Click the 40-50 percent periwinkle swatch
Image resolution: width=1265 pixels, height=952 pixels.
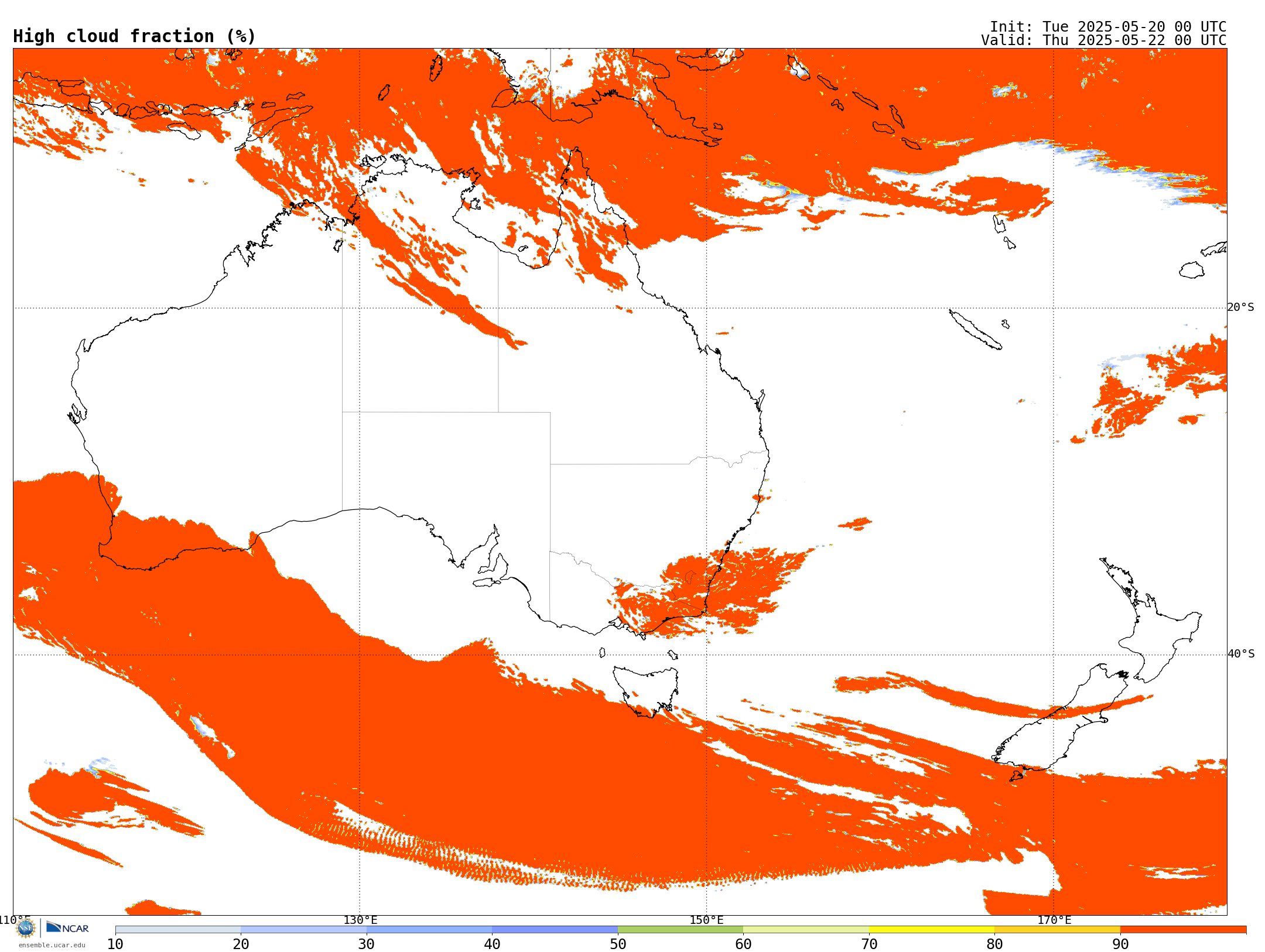click(x=555, y=930)
